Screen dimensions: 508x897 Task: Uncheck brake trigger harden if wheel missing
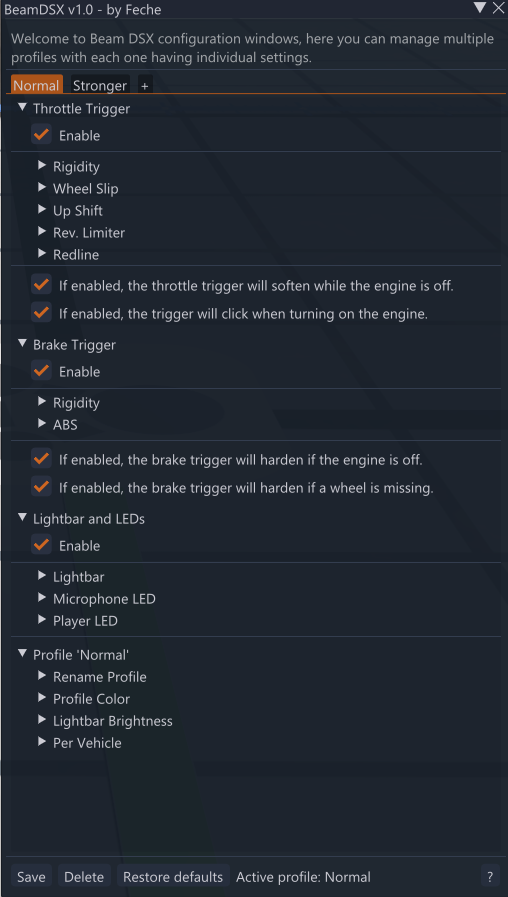tap(41, 487)
